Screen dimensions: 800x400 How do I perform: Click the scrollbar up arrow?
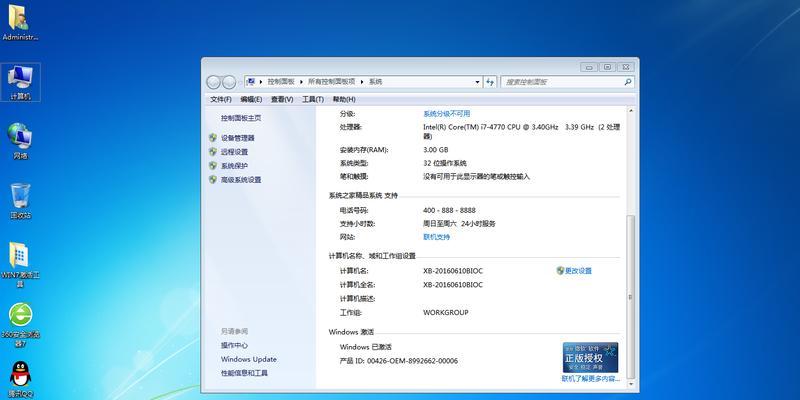click(631, 111)
